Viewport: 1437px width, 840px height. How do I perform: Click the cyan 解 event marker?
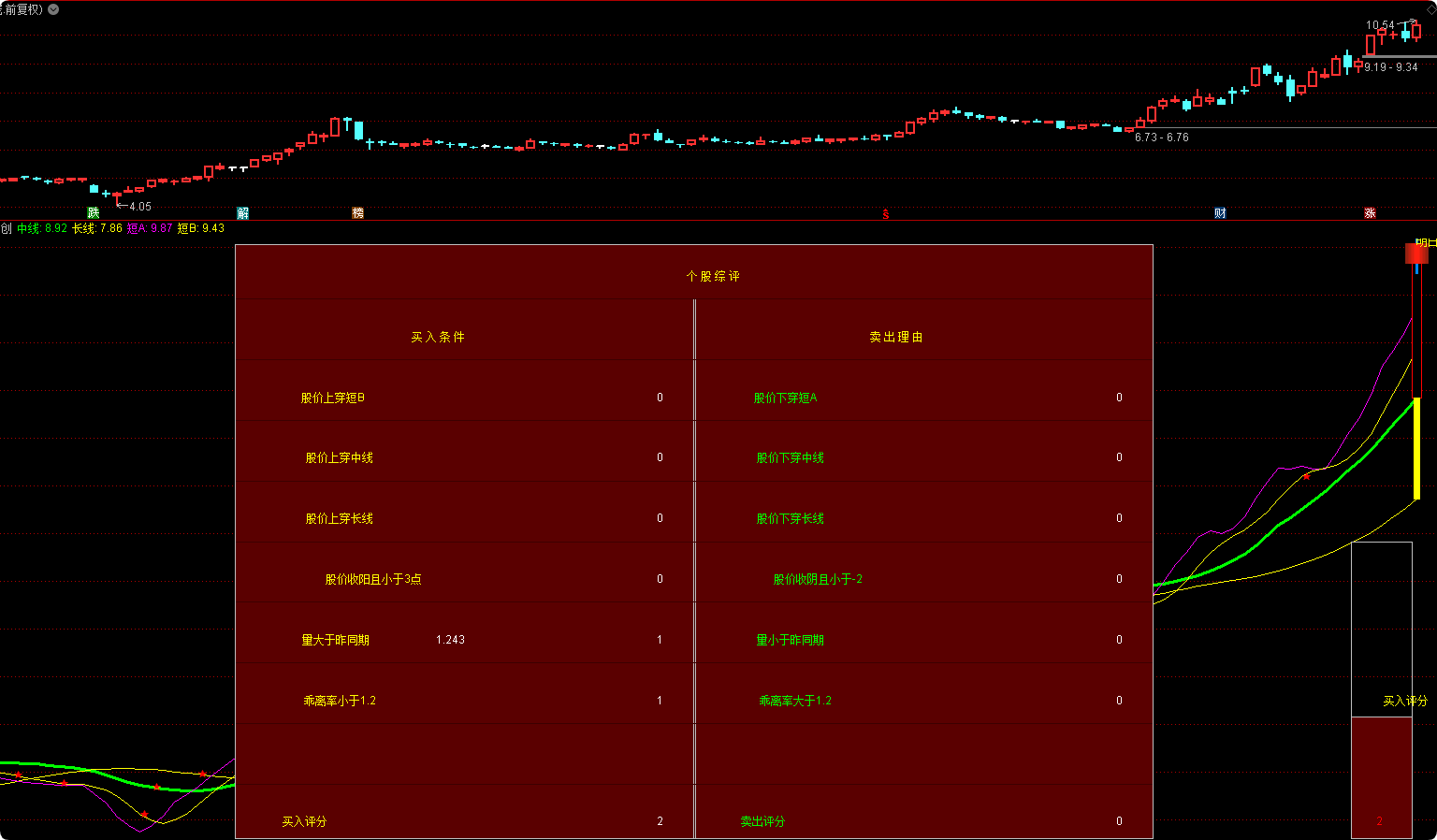click(243, 213)
